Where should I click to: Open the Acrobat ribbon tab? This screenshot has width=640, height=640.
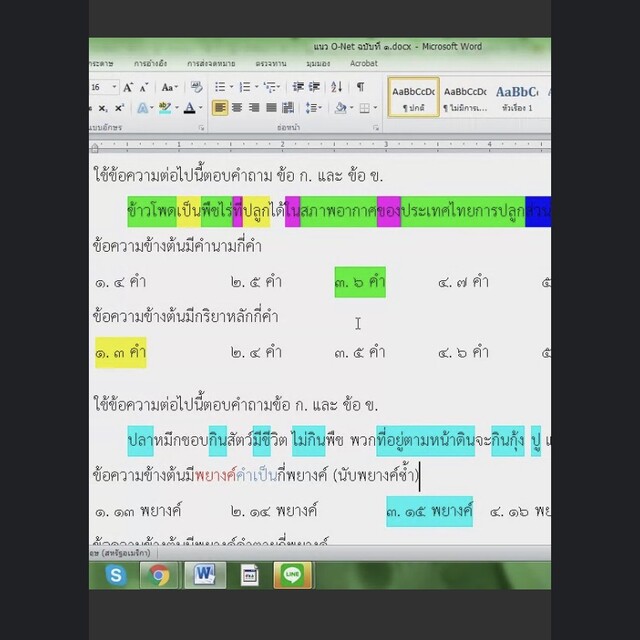[x=363, y=63]
